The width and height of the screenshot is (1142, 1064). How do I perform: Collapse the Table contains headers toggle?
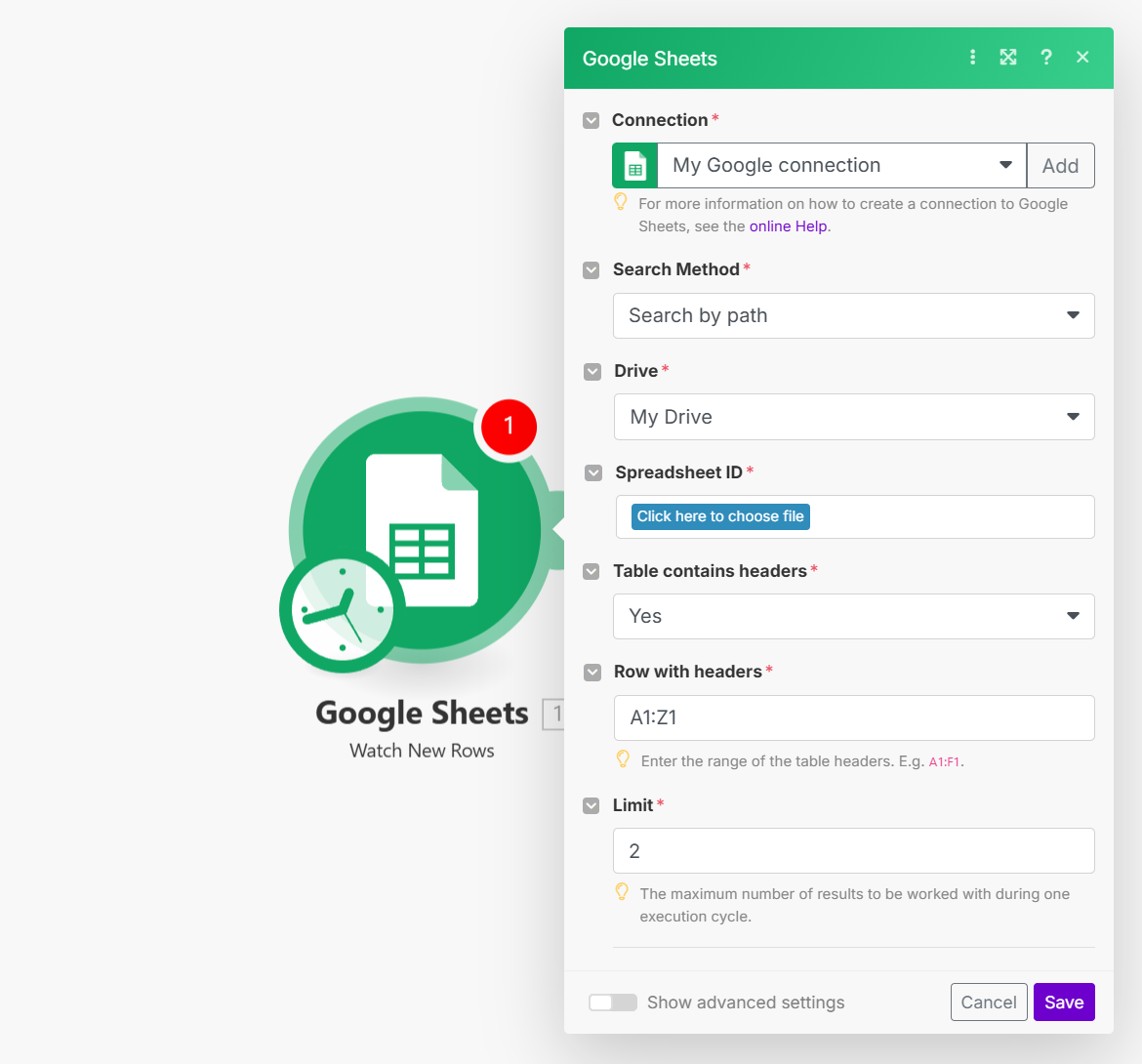pyautogui.click(x=591, y=572)
